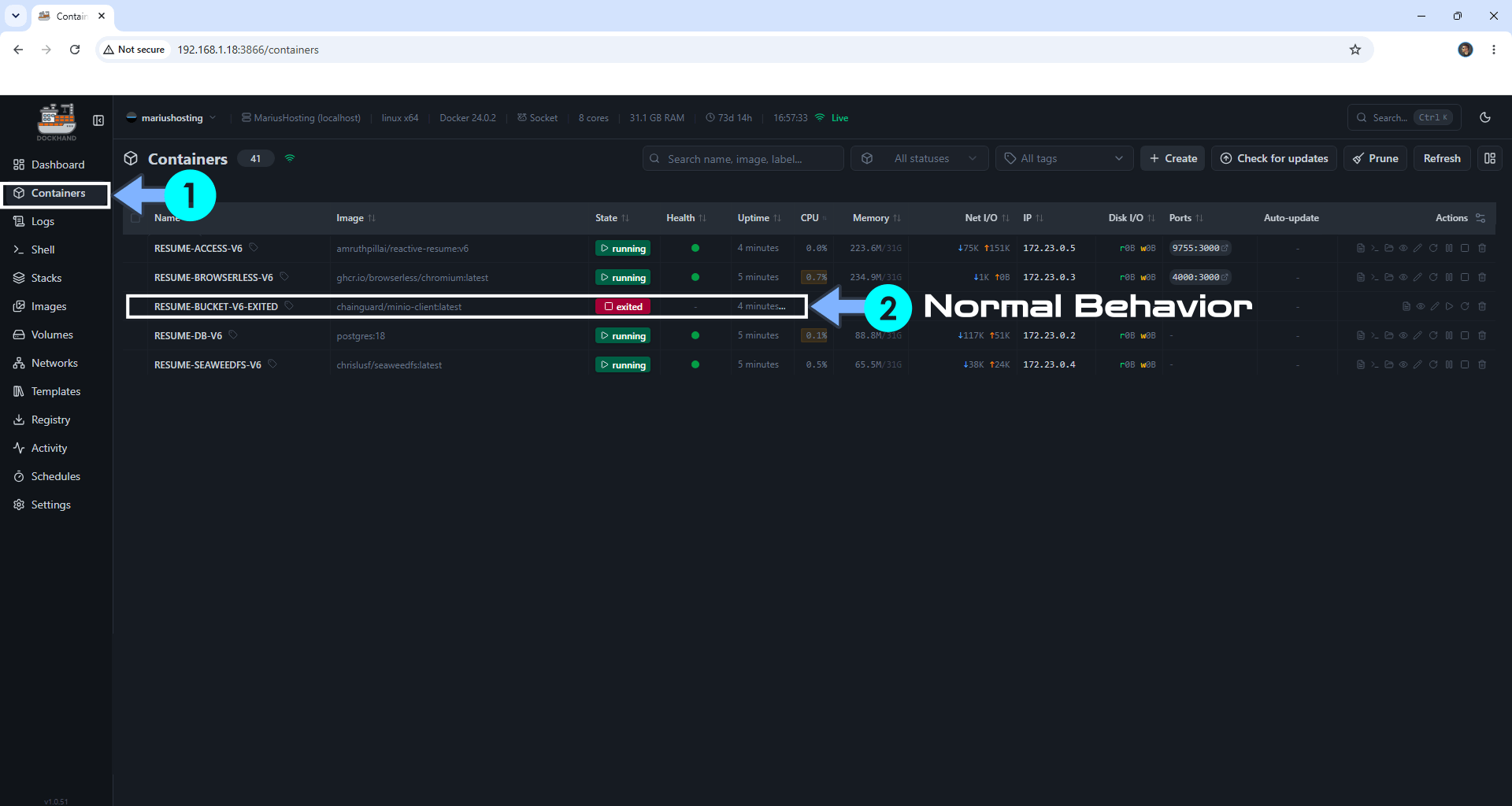Viewport: 1512px width, 806px height.
Task: Click the Dockhand logo
Action: point(57,121)
